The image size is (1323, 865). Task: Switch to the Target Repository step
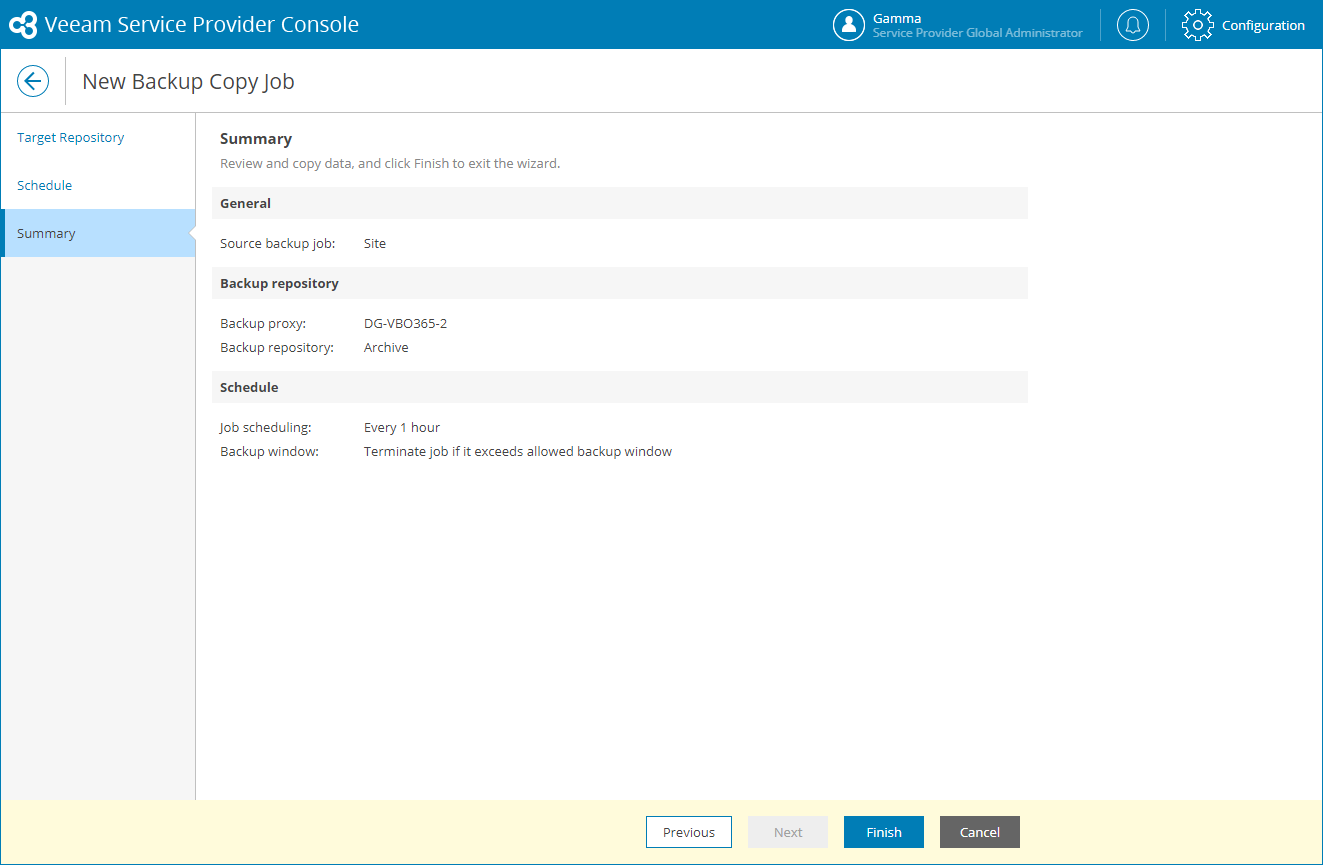[x=71, y=137]
